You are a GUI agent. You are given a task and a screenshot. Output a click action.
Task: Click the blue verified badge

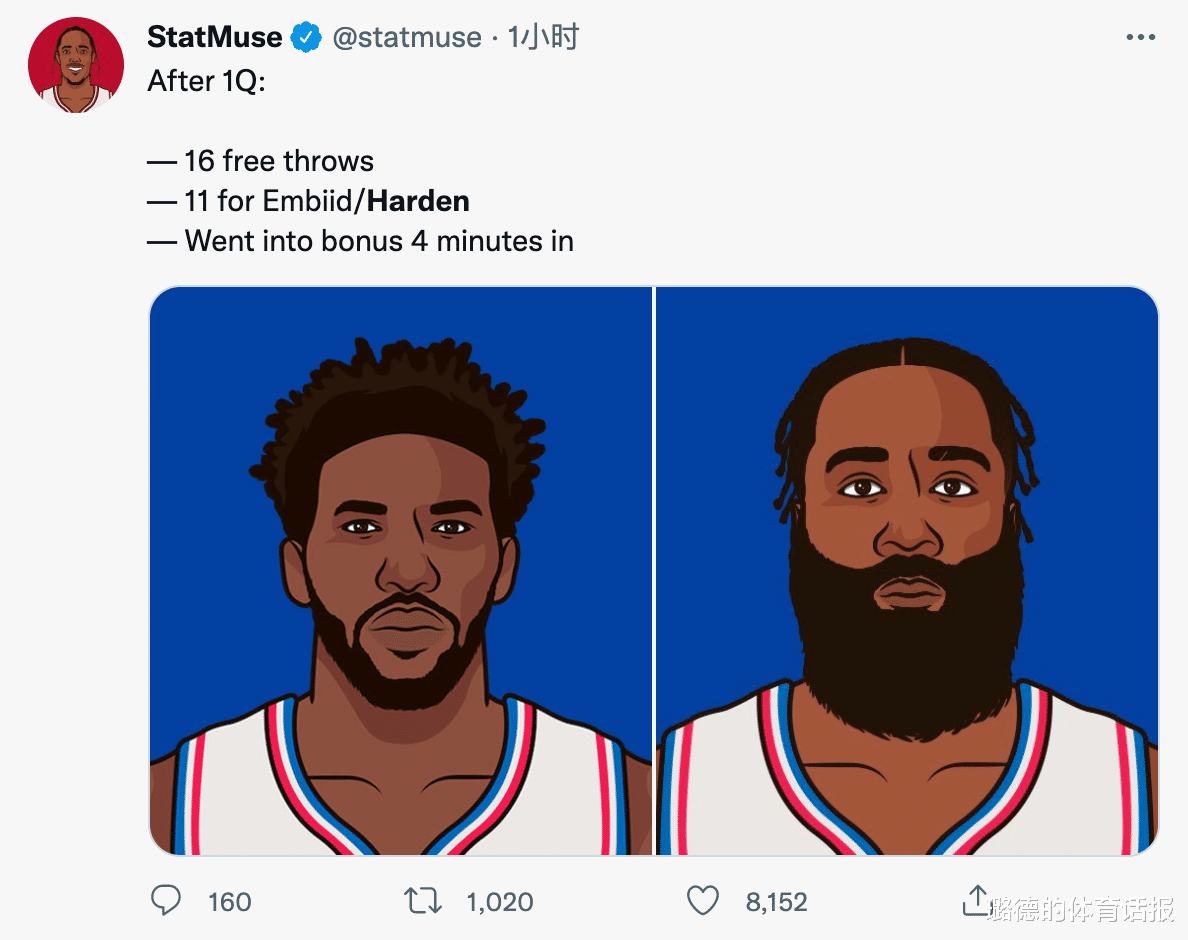click(x=306, y=37)
